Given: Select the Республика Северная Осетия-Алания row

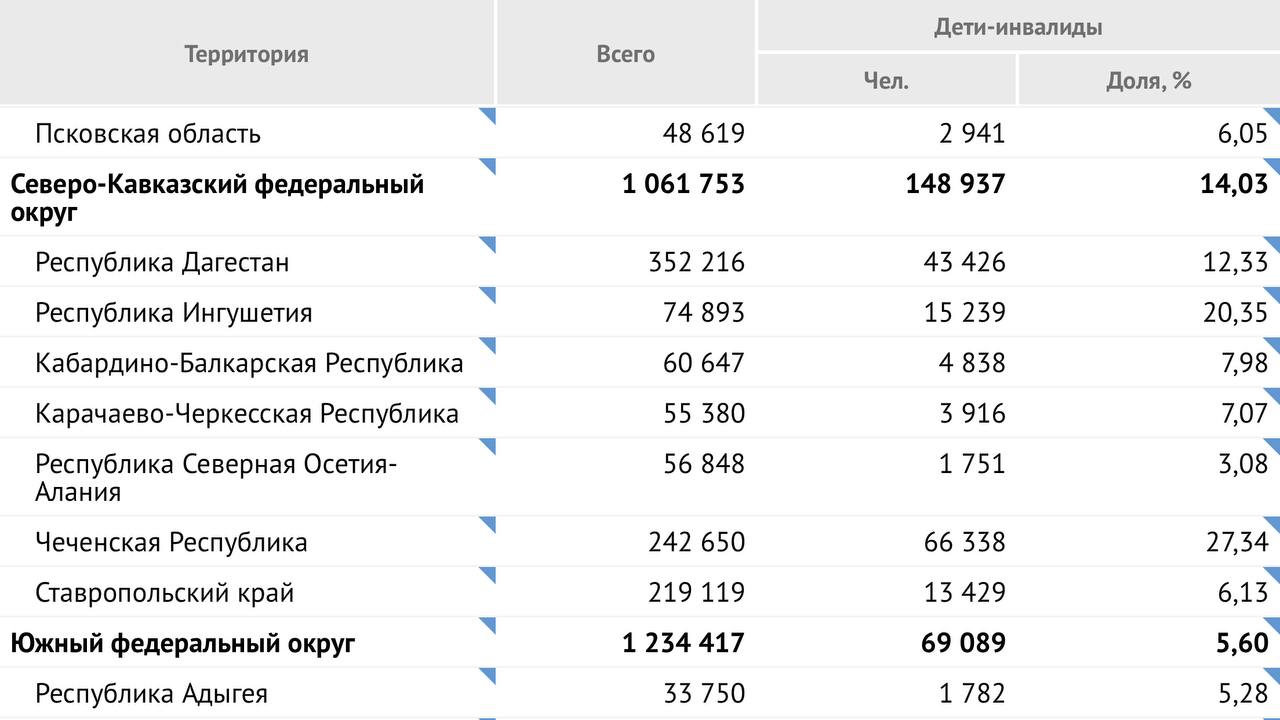Looking at the screenshot, I should (640, 477).
